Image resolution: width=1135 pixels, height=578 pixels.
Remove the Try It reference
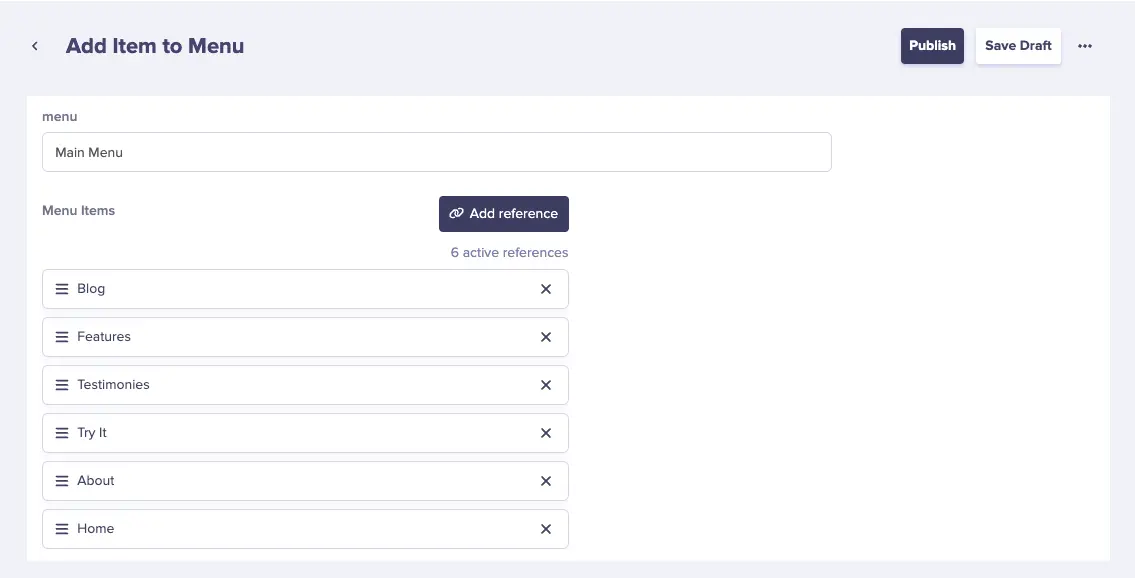click(x=546, y=433)
